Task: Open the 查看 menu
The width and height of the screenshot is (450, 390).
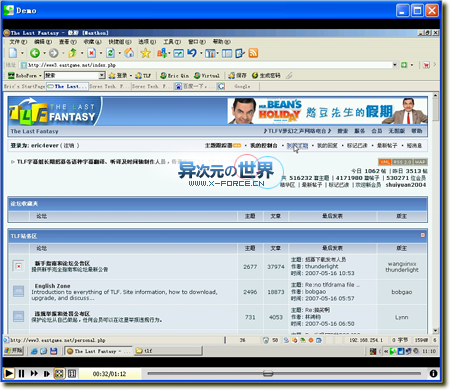Action: click(68, 42)
